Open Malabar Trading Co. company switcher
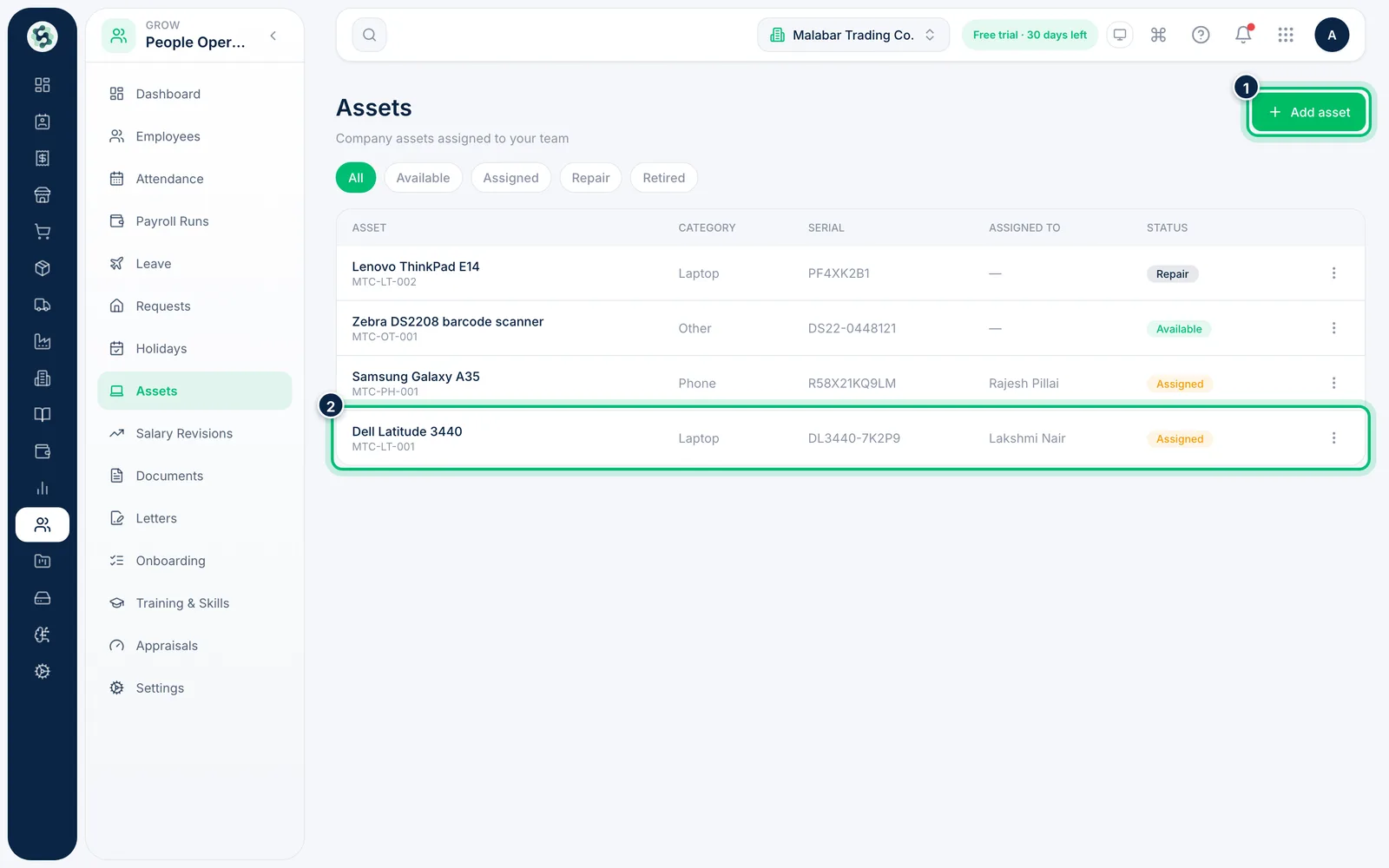This screenshot has width=1389, height=868. tap(853, 35)
